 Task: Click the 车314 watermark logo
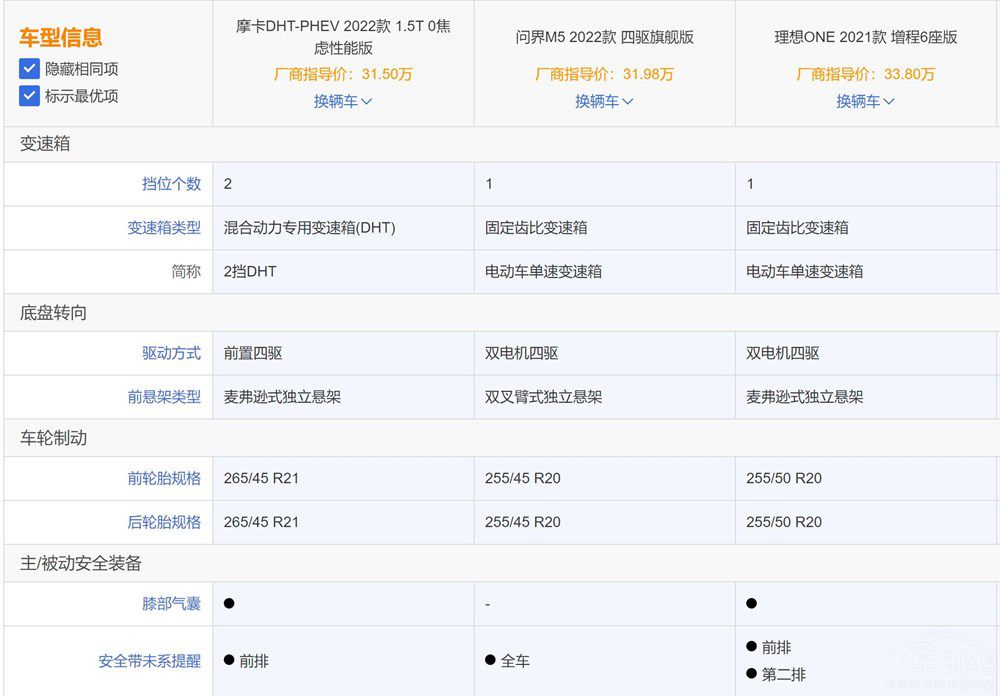tap(938, 660)
